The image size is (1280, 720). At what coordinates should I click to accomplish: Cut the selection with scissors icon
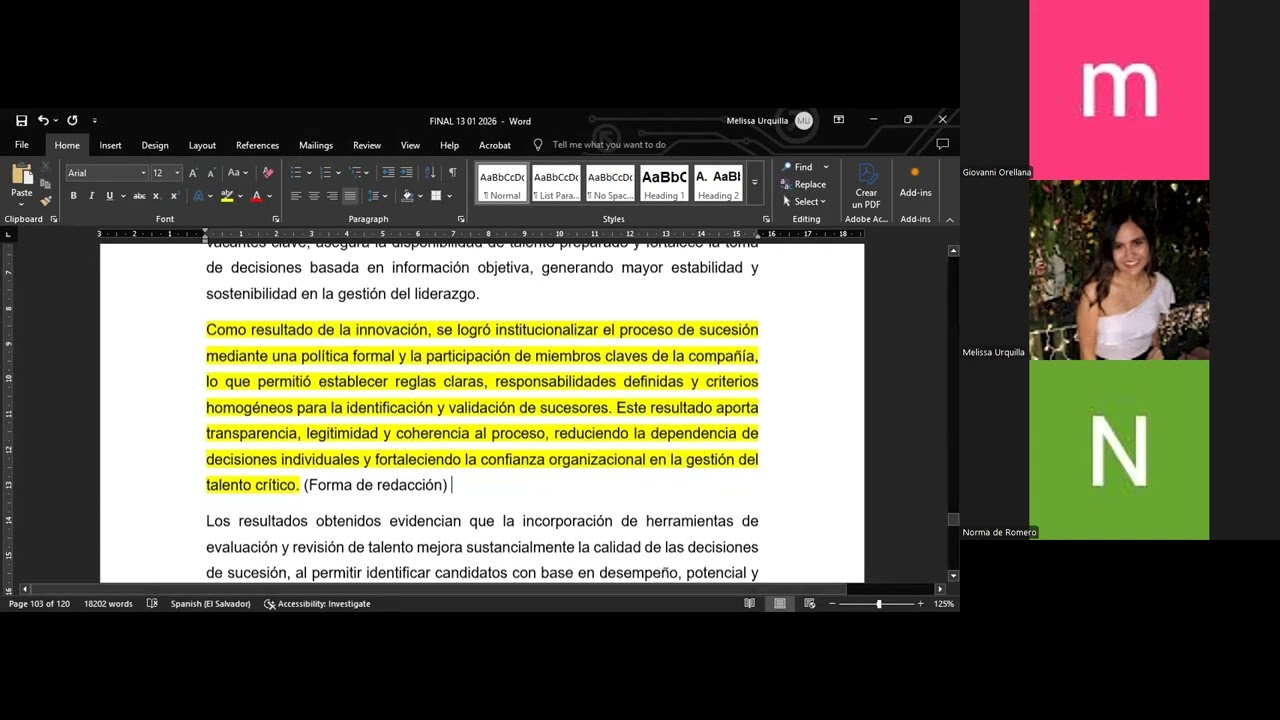tap(45, 167)
